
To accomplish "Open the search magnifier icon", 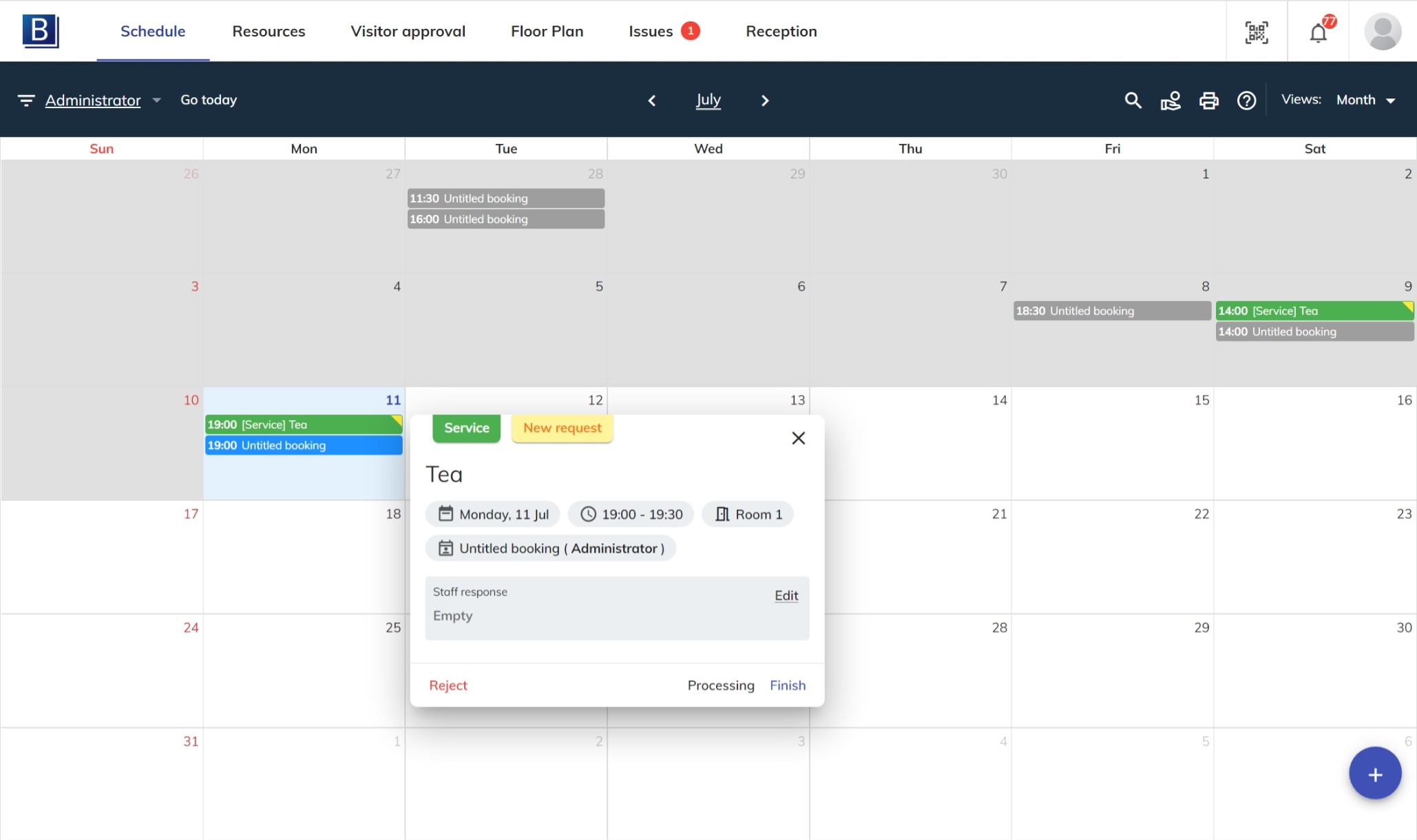I will [1133, 101].
